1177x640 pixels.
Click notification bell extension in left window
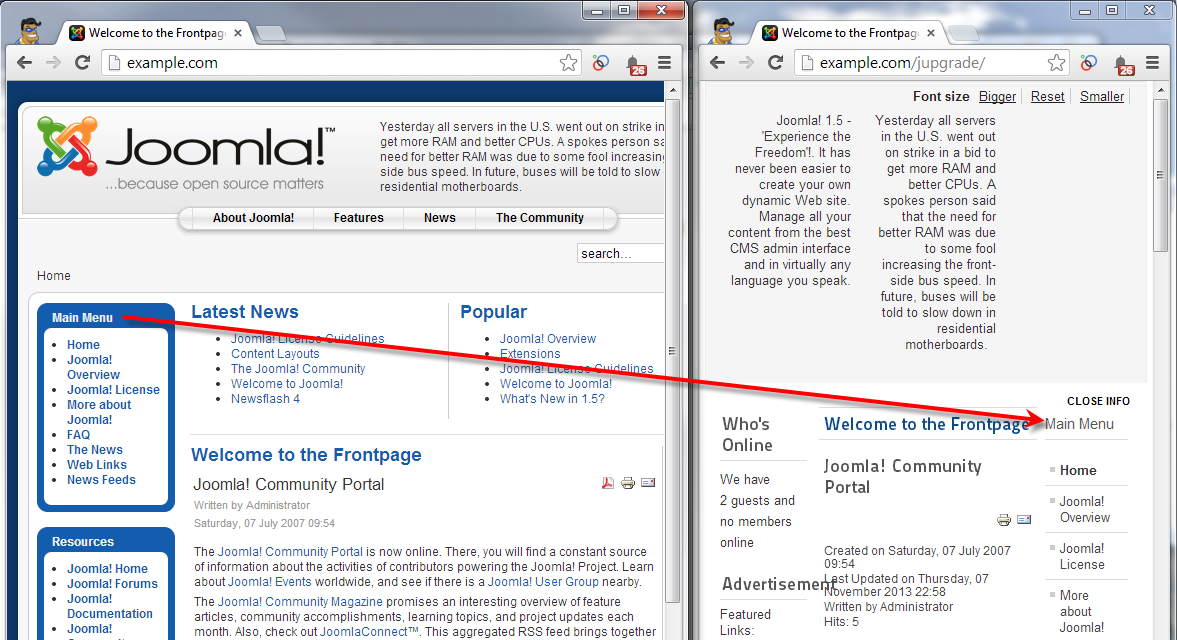coord(634,65)
